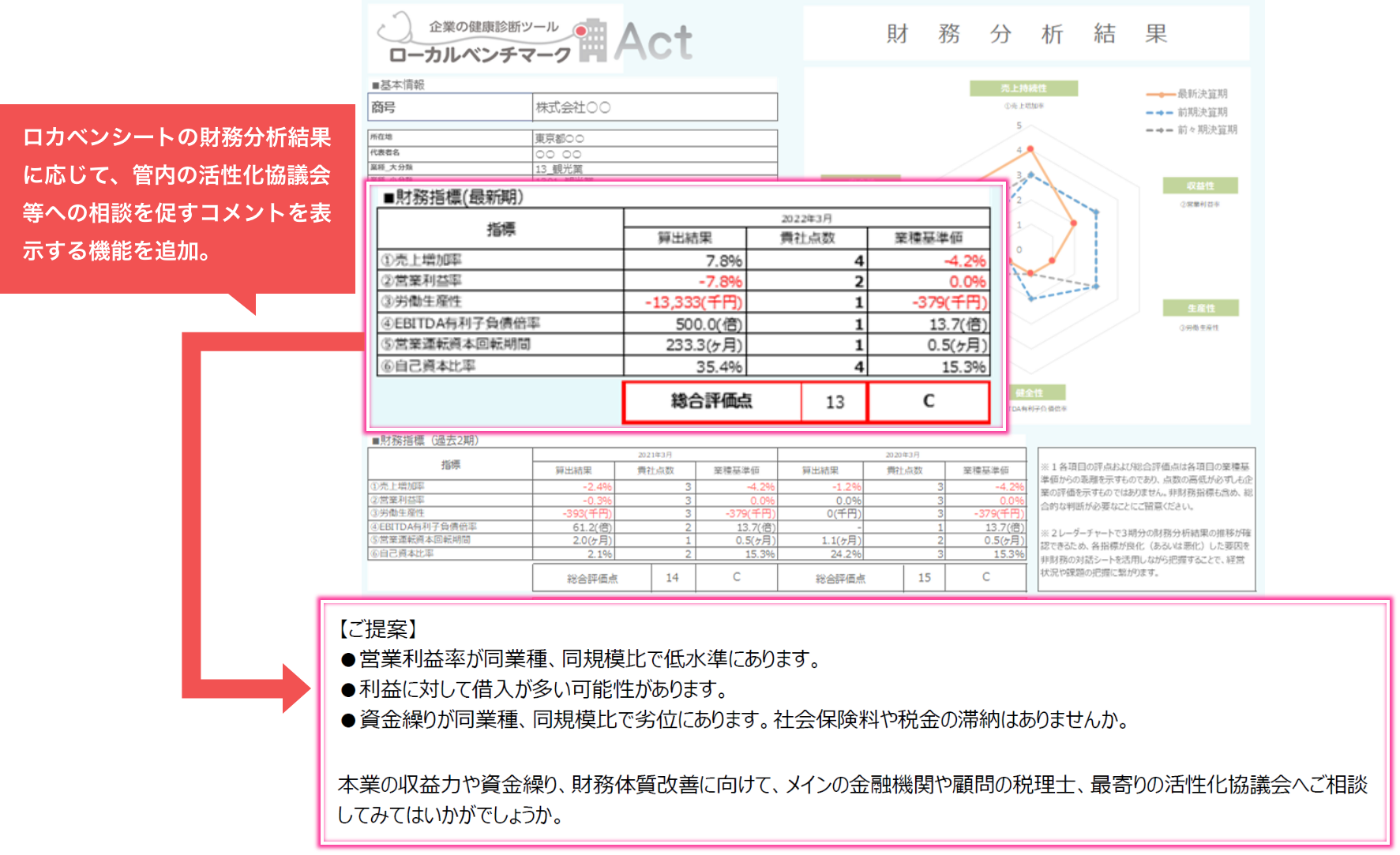Click the 算出結果 header under 2022年3月
Screen dimensions: 1400x855
tap(685, 238)
